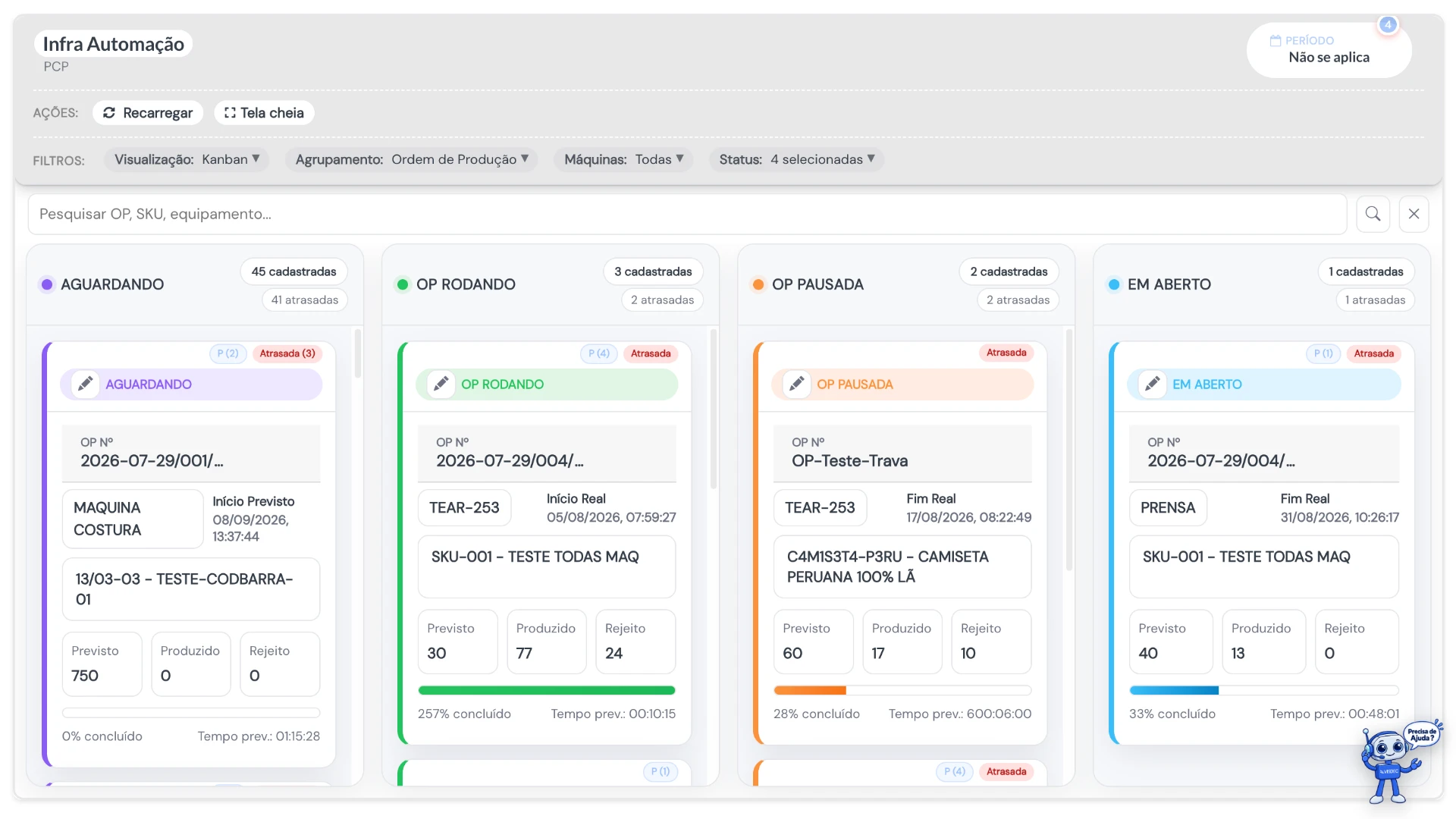Screen dimensions: 1456x819
Task: Click the P (2) priority tag
Action: [x=228, y=353]
